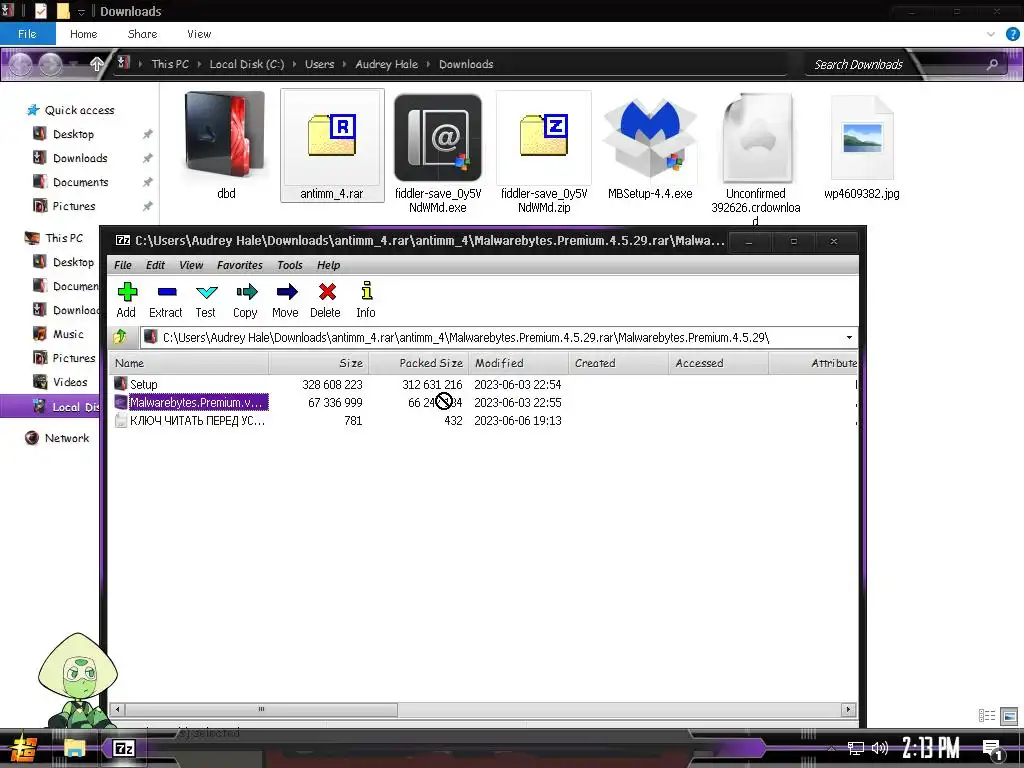Open Documents under Quick access

click(80, 182)
